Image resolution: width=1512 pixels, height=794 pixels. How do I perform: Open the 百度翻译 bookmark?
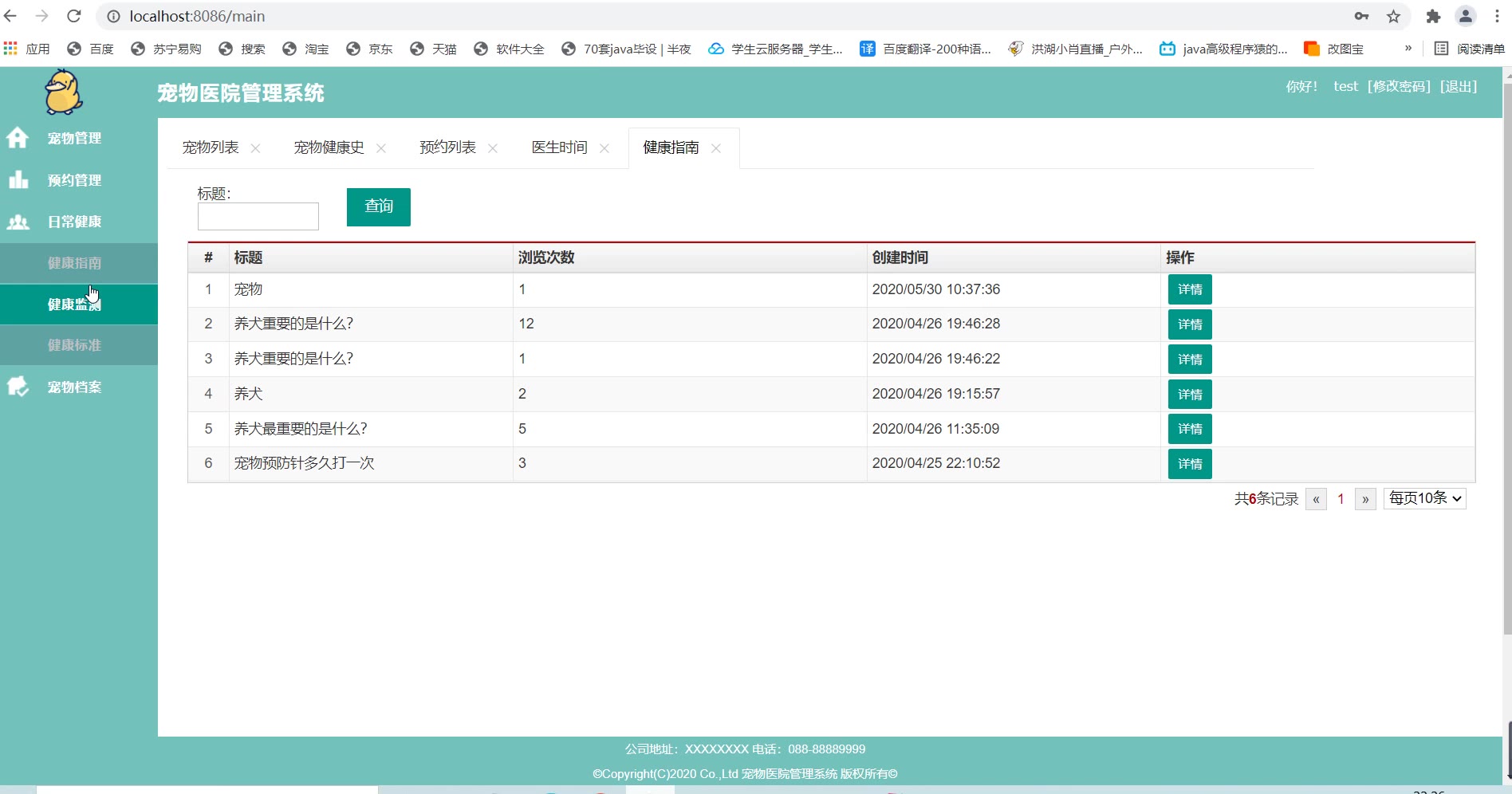[x=925, y=49]
